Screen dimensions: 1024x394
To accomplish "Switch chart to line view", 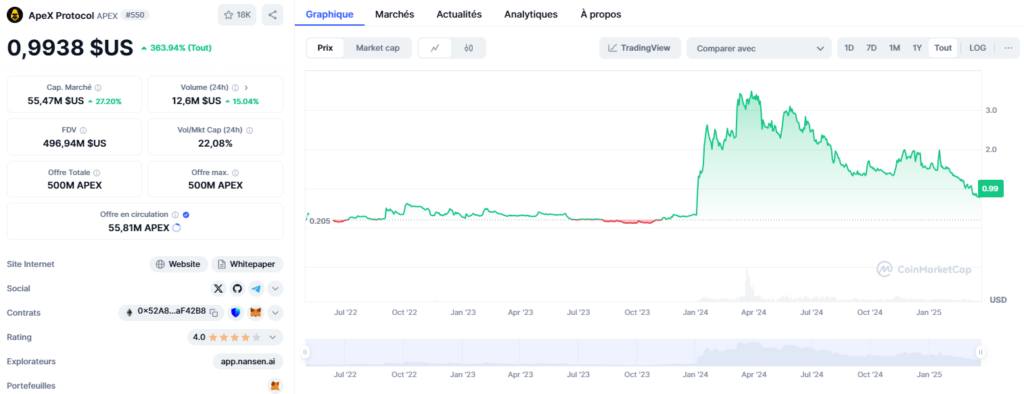I will coord(435,48).
